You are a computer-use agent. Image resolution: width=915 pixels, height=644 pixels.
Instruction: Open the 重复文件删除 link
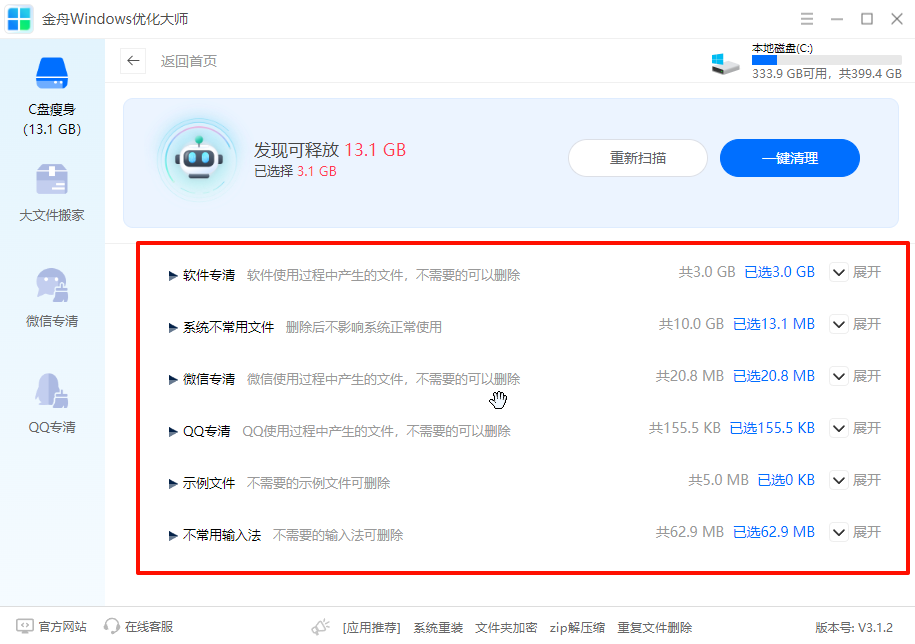point(655,628)
